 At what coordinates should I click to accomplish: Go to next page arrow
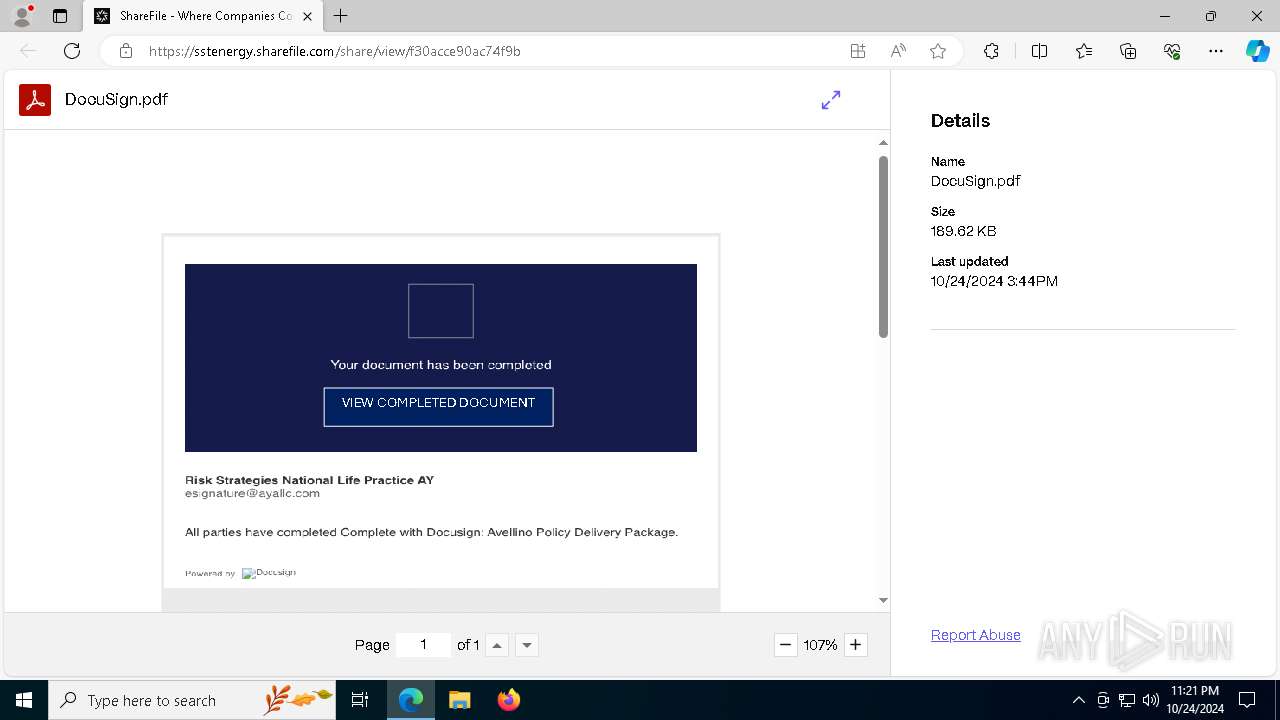click(x=527, y=645)
